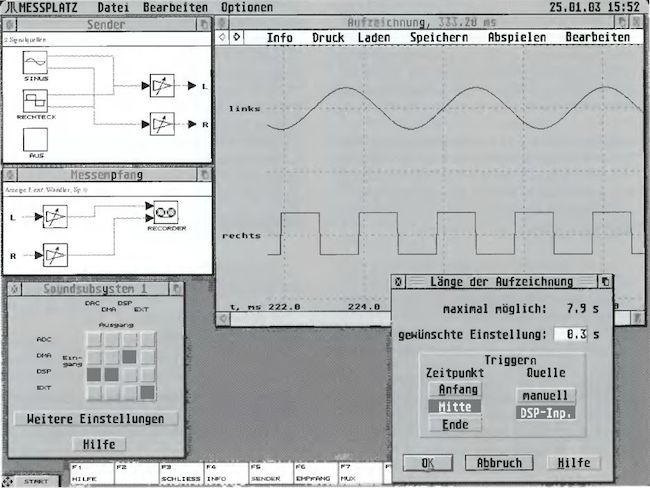Viewport: 650px width, 488px height.
Task: Click Abspielen in the Aufzeichnung window
Action: (518, 37)
